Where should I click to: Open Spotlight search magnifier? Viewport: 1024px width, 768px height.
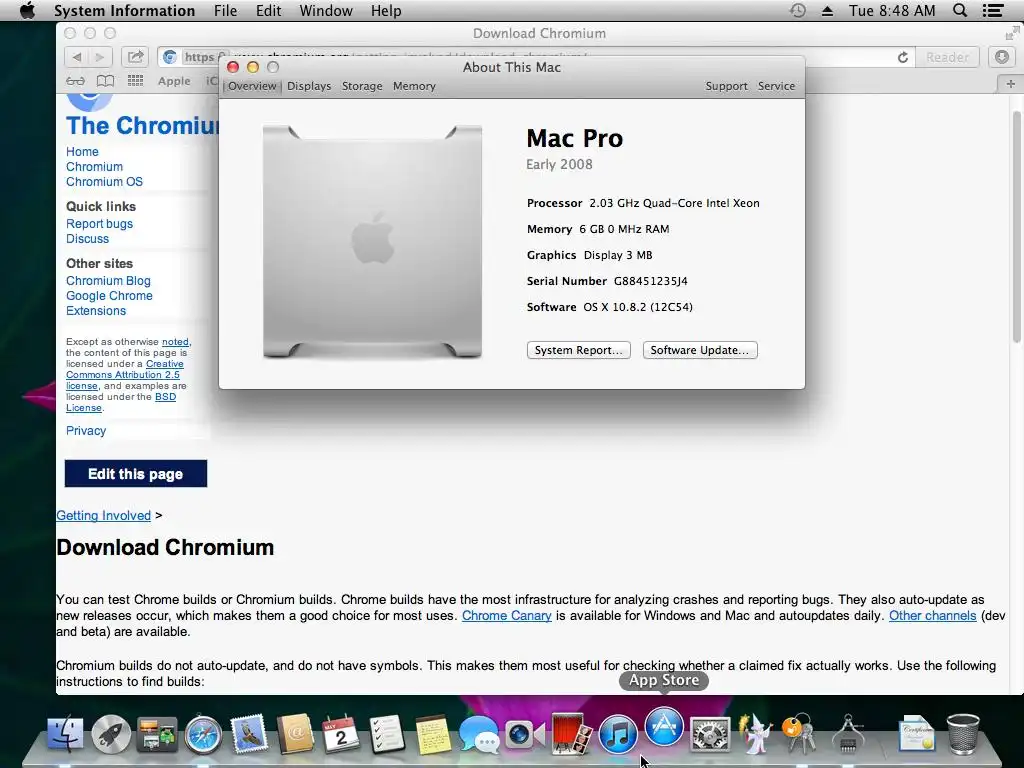960,11
